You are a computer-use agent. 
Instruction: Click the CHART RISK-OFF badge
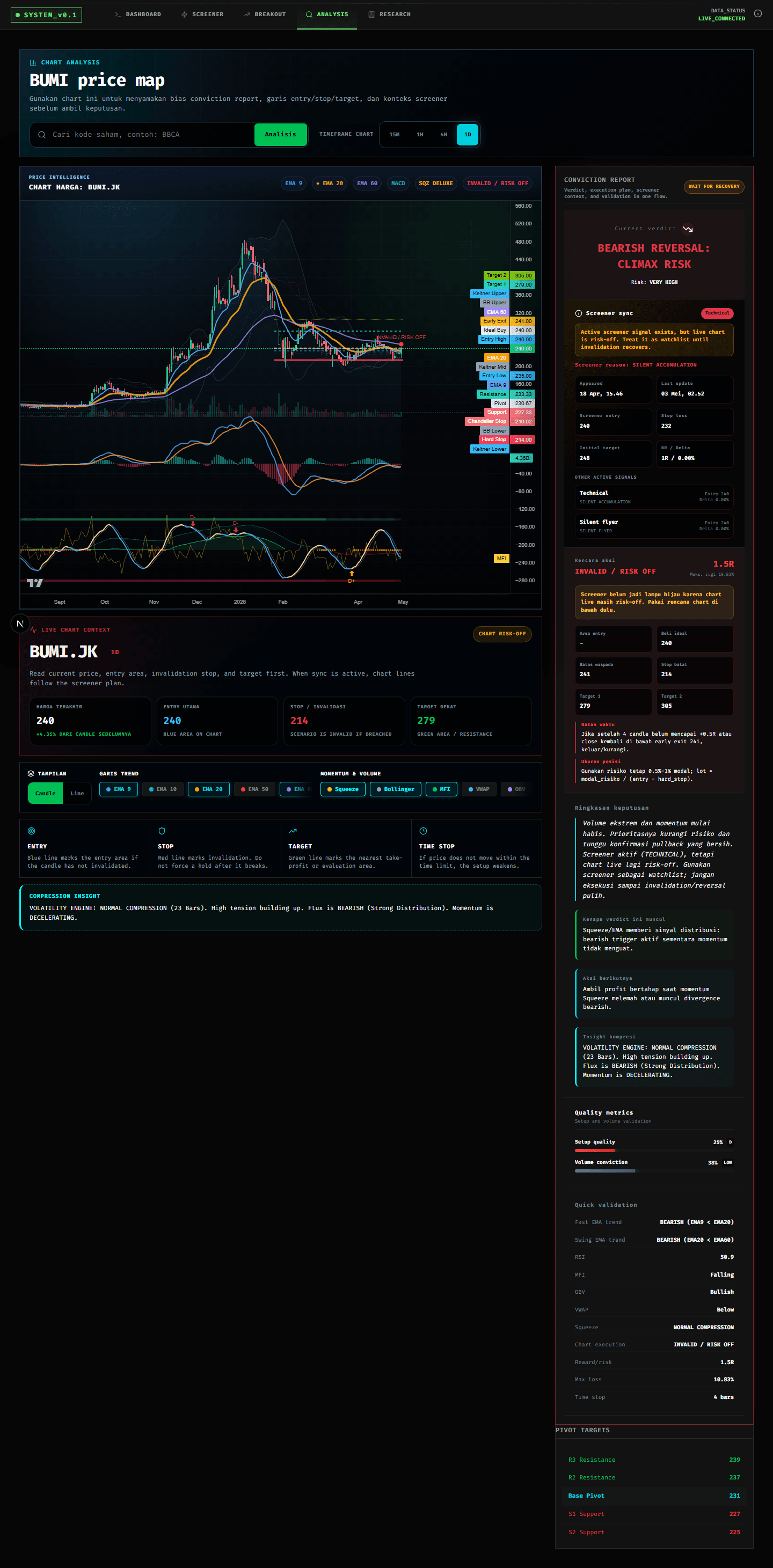click(x=502, y=634)
